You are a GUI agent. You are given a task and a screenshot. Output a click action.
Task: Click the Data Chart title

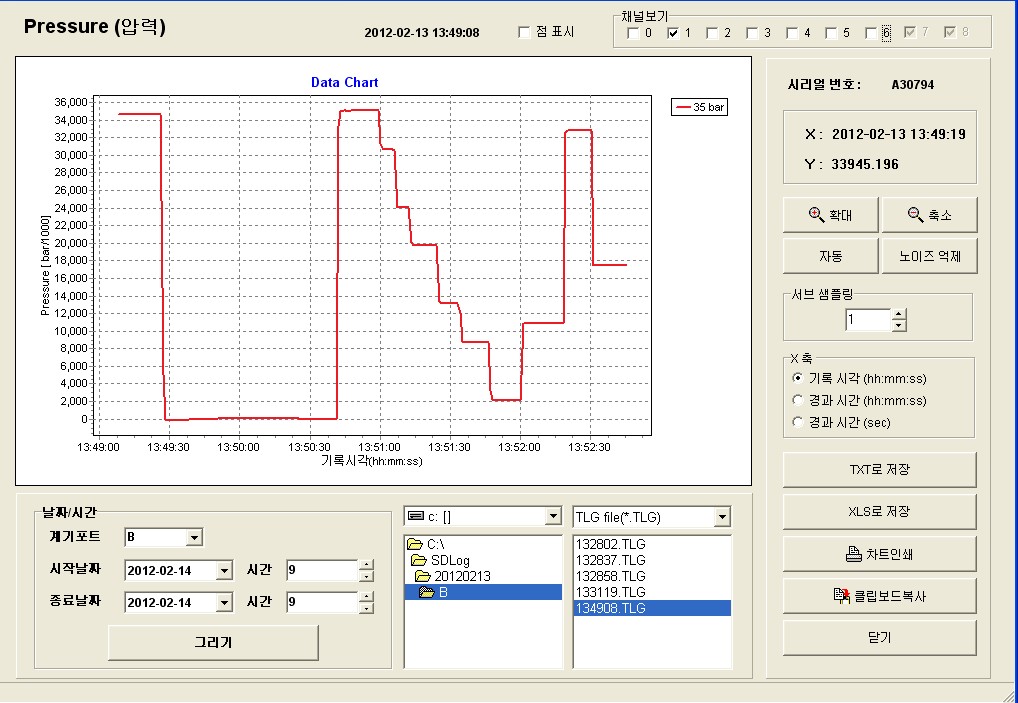click(x=344, y=82)
